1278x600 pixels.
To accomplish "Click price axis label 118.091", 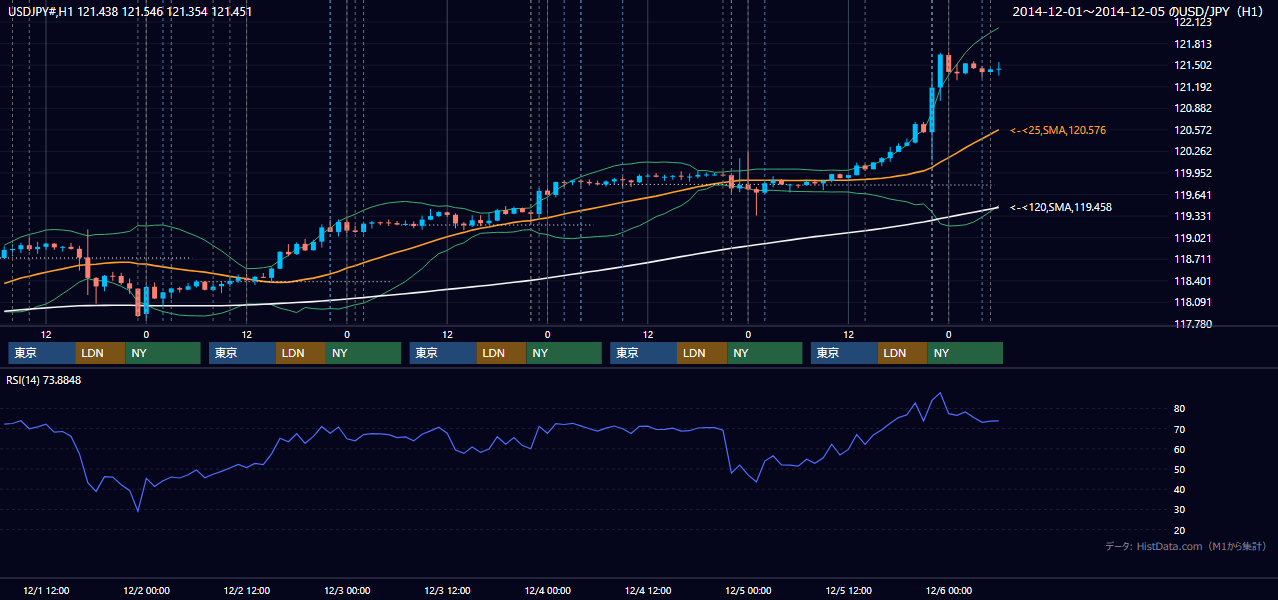I will [1193, 302].
